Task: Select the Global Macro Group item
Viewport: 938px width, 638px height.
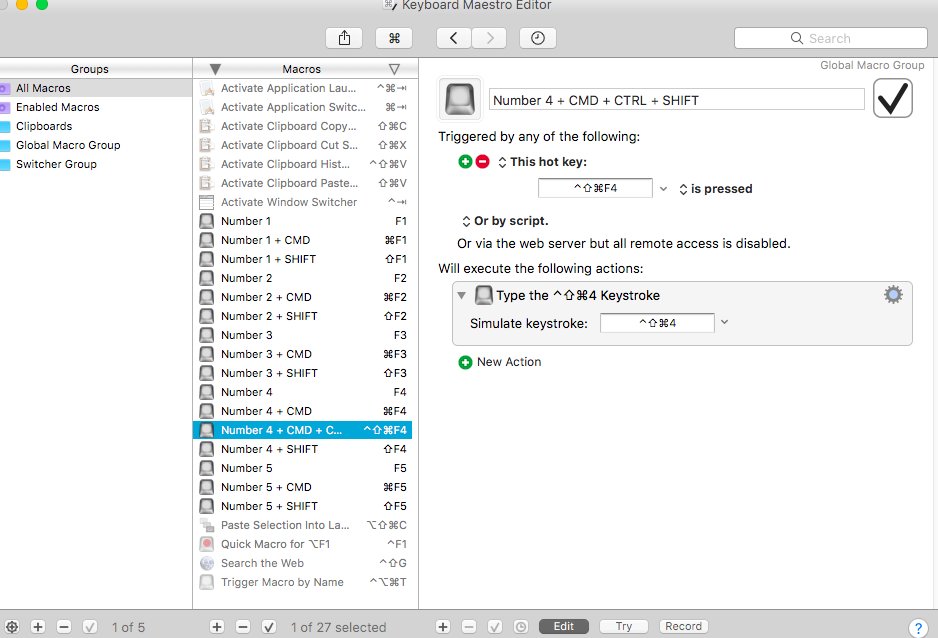Action: 96,145
